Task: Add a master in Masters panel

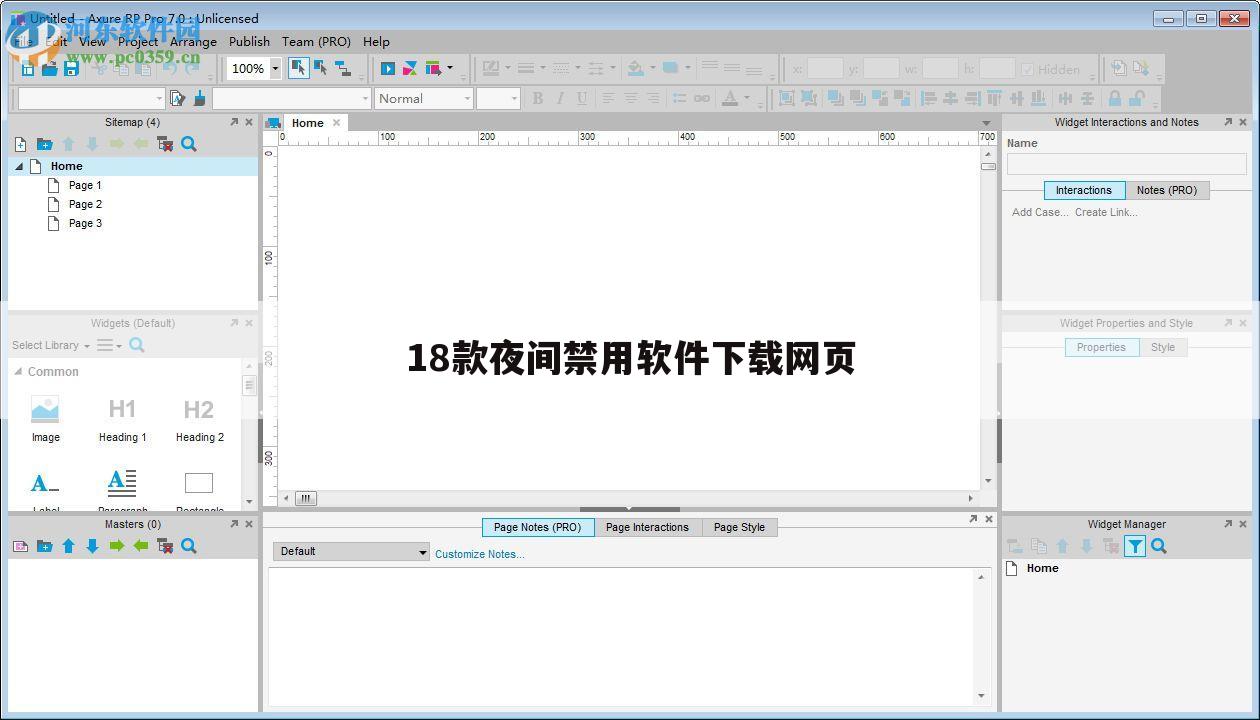Action: pos(20,546)
